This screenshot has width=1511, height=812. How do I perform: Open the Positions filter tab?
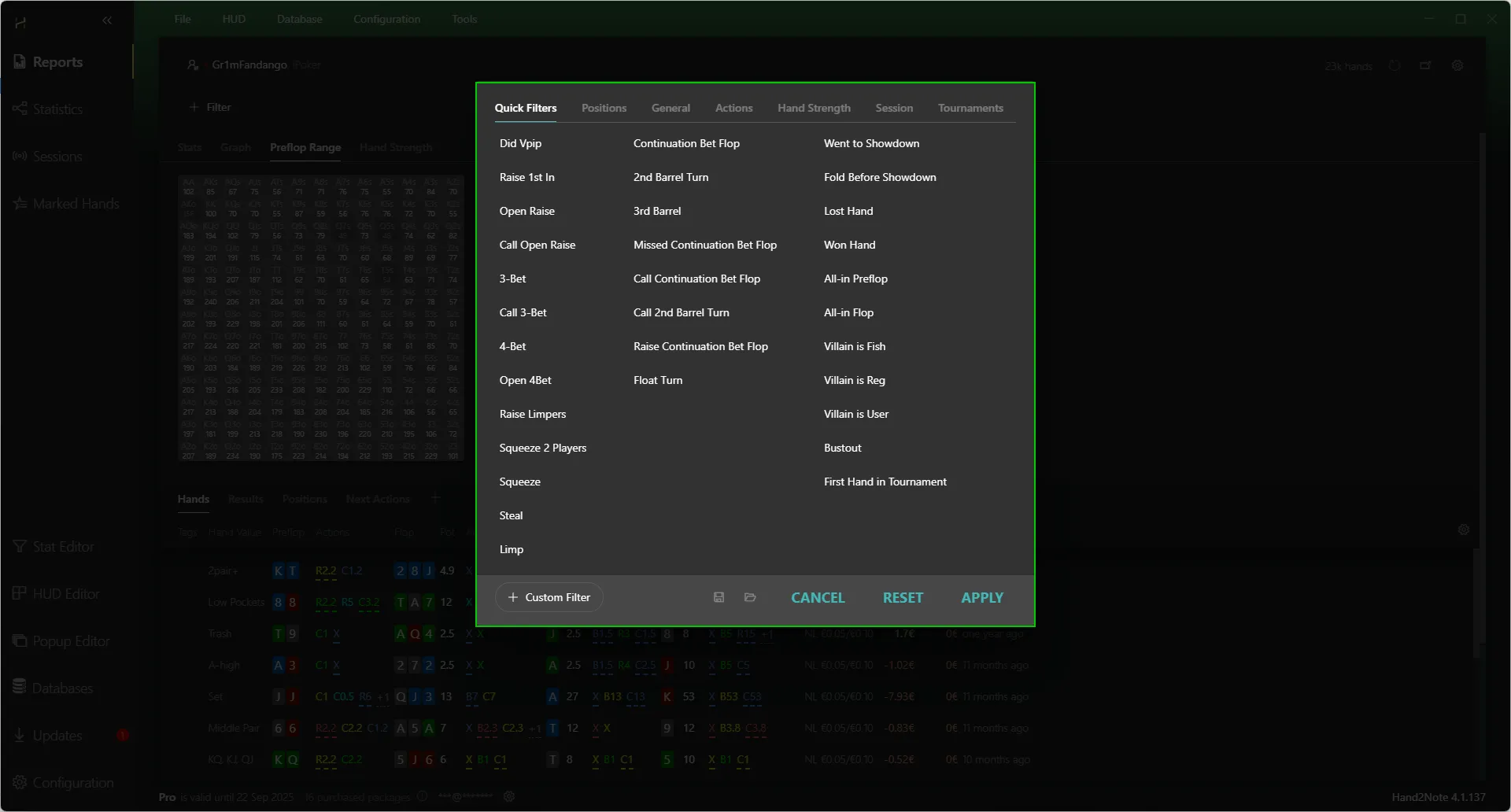(604, 108)
